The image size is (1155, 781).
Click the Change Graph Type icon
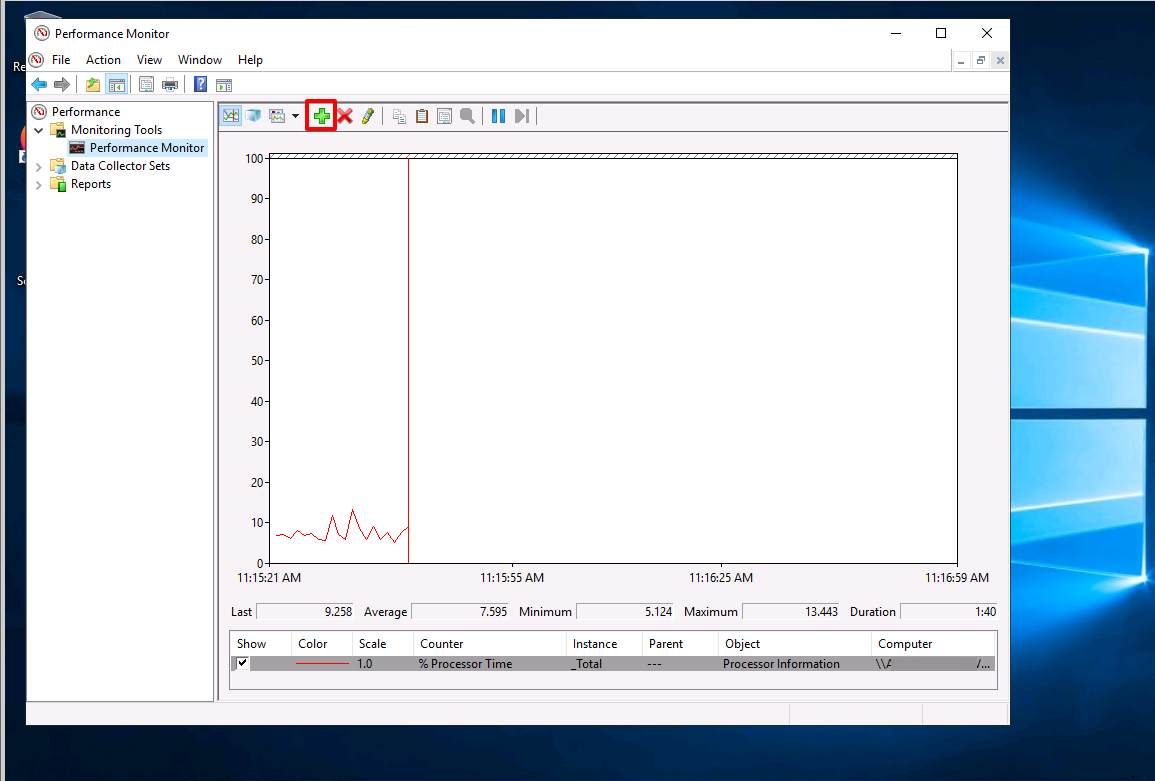(277, 116)
